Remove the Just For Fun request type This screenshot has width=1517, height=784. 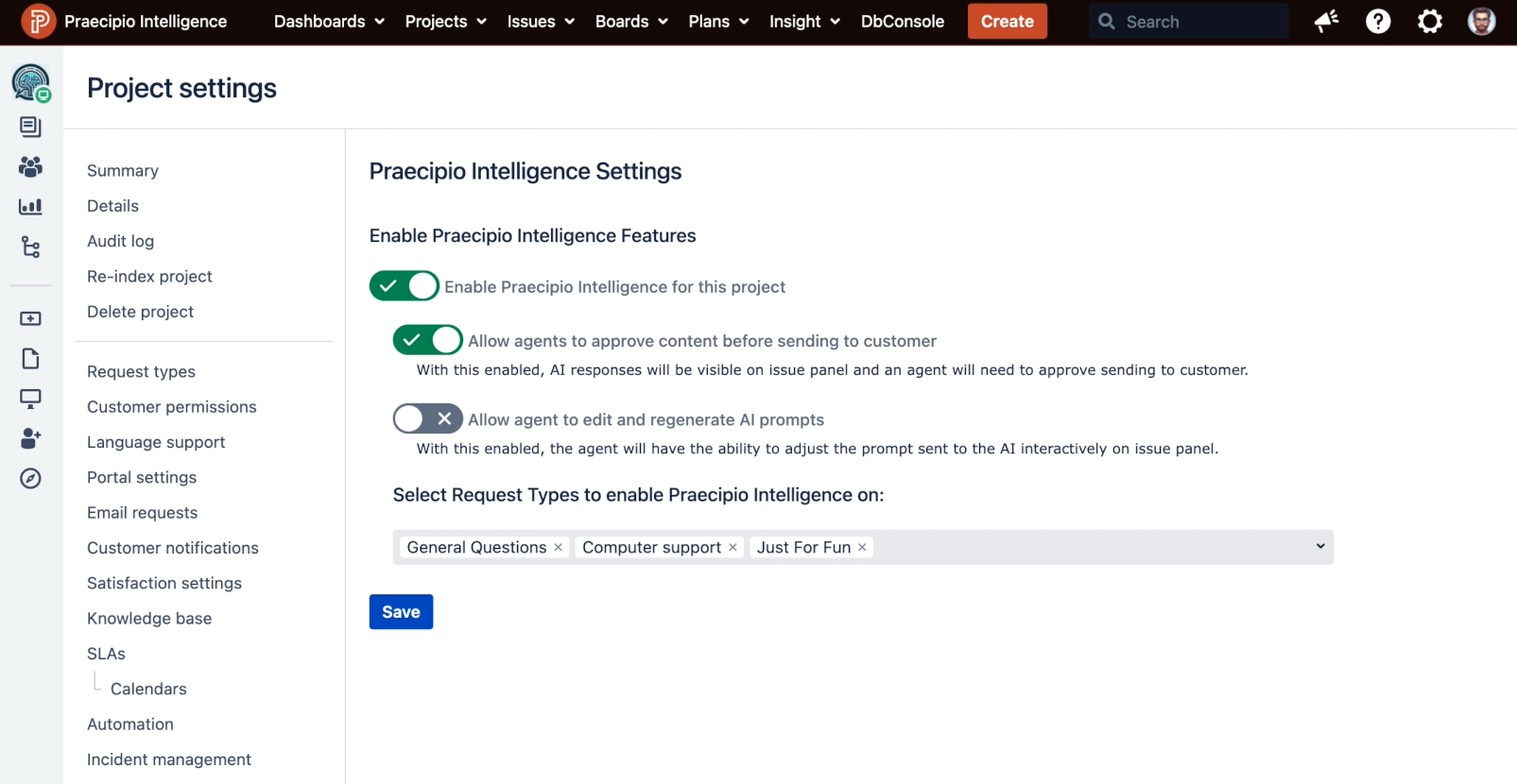[862, 548]
